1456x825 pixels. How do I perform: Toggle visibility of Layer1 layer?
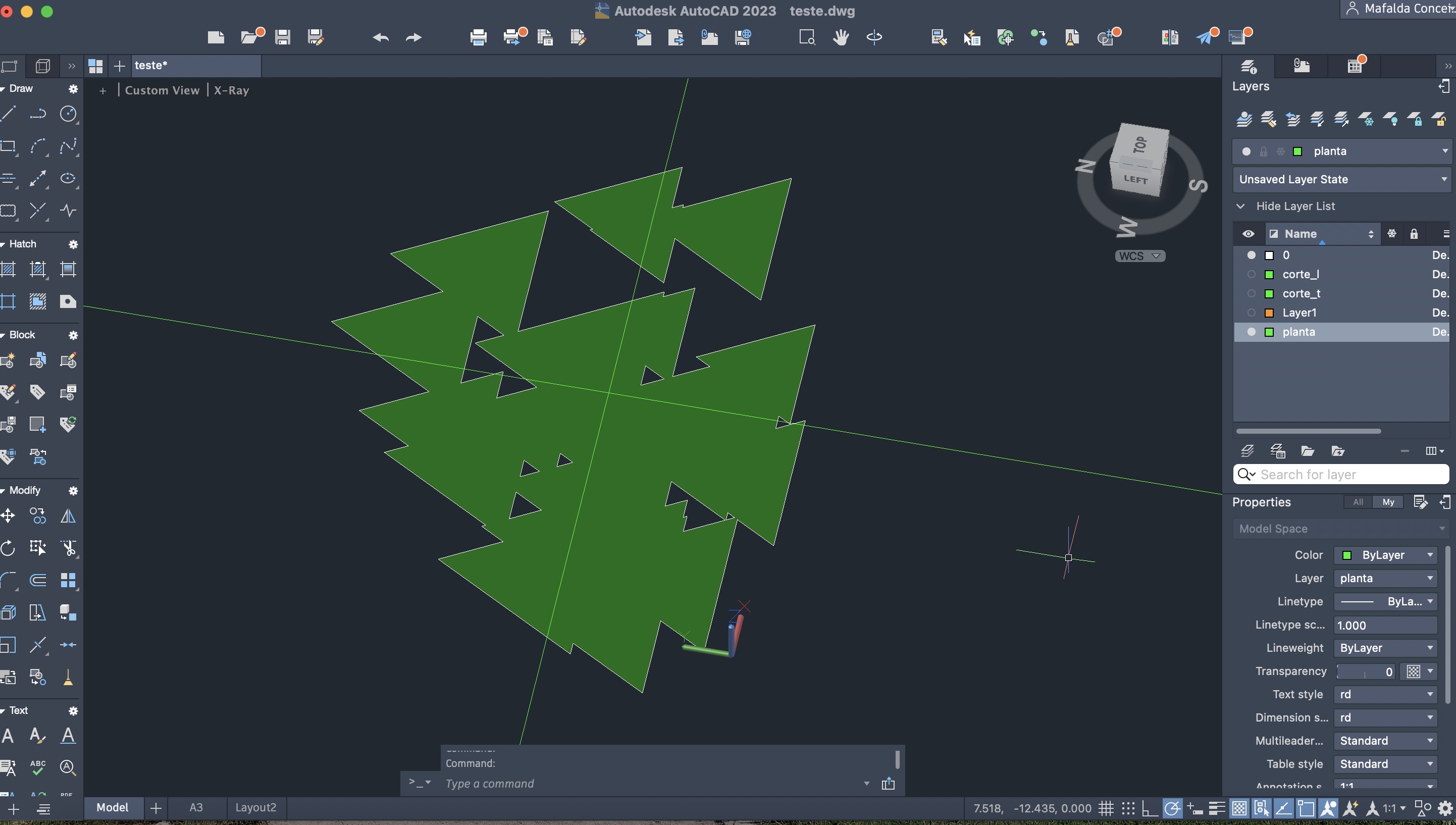1251,313
